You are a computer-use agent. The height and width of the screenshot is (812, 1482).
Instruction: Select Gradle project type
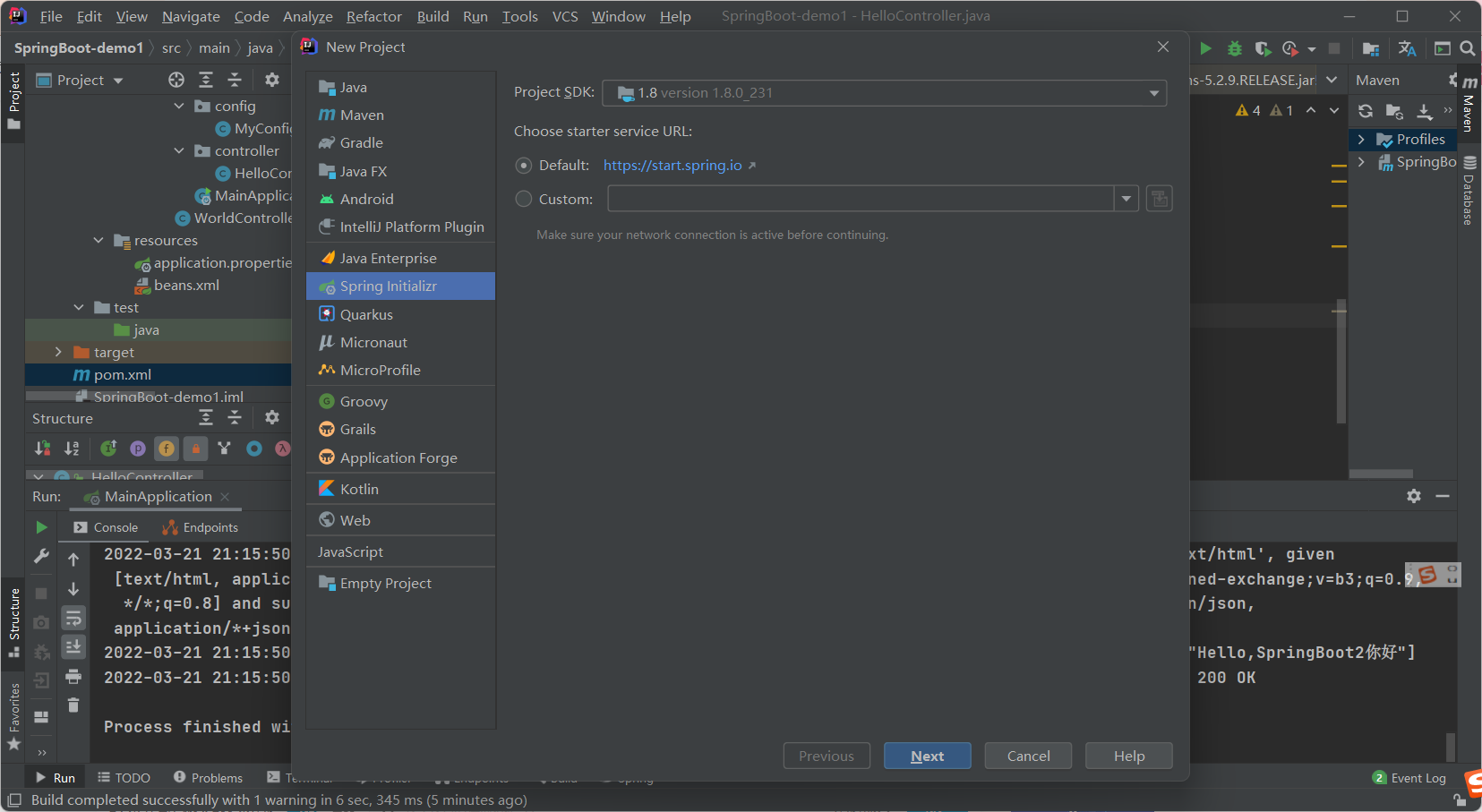[x=400, y=142]
